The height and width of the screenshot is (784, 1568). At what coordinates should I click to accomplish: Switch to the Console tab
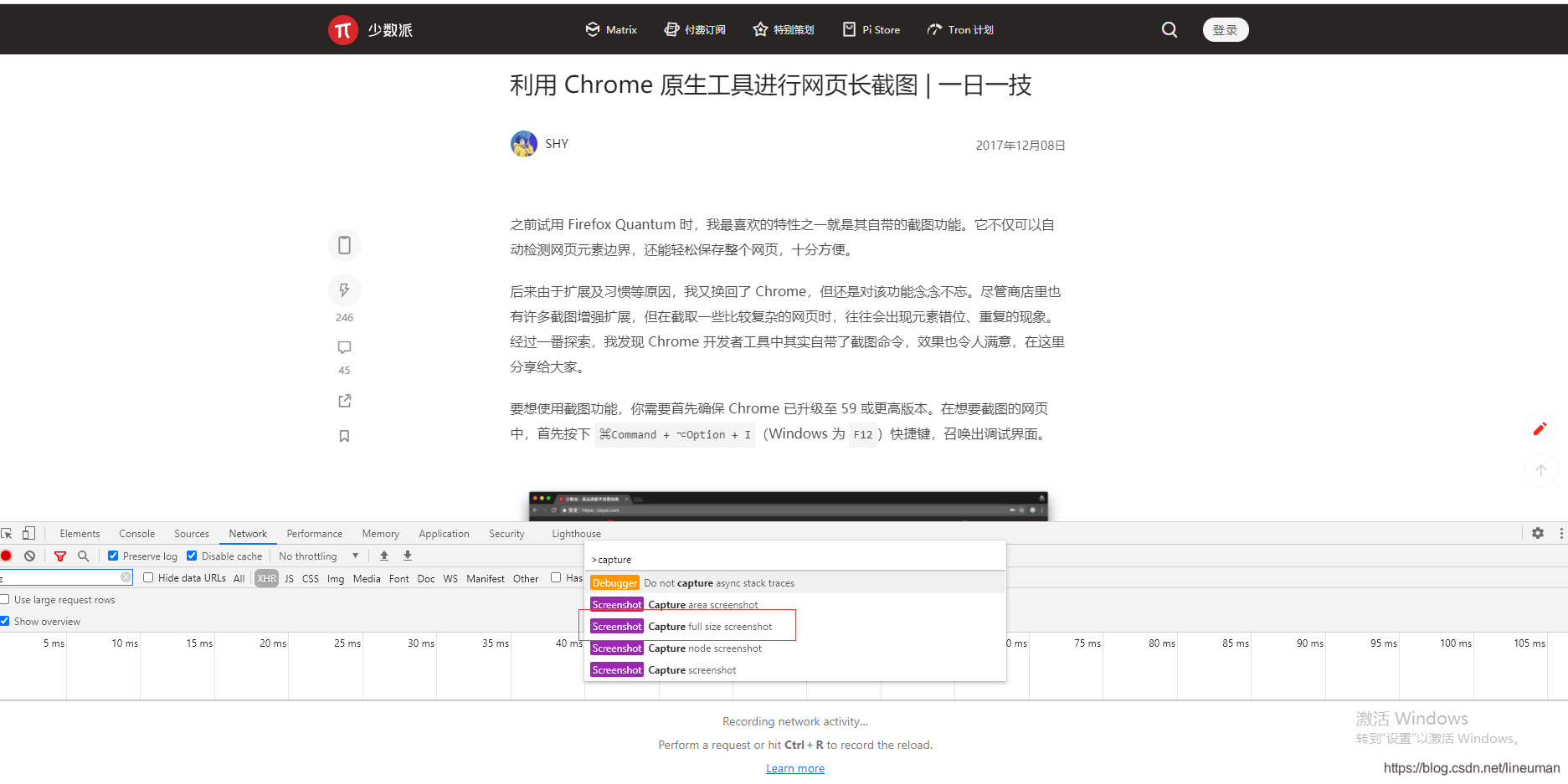click(x=137, y=534)
